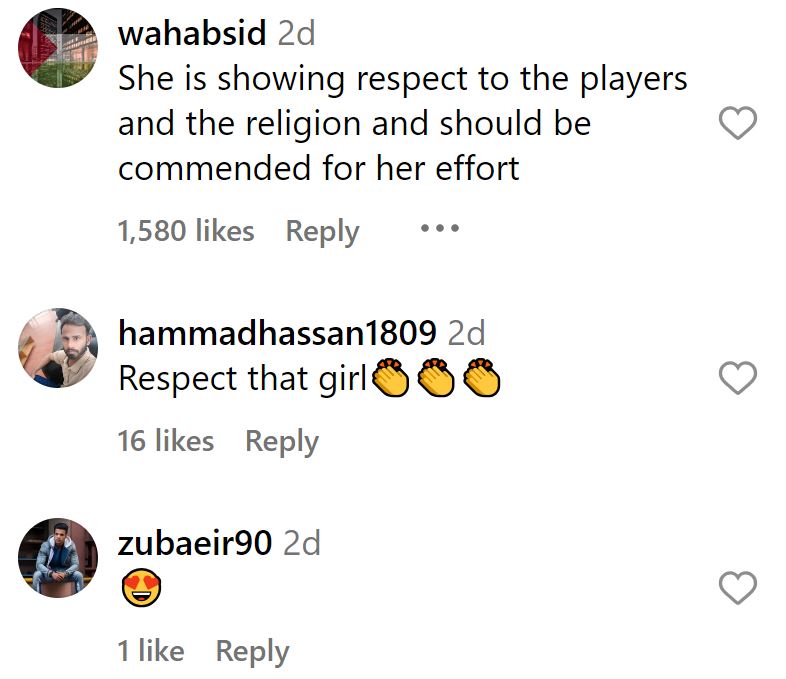Open wahabsid's profile picture
The image size is (786, 679).
[x=58, y=48]
